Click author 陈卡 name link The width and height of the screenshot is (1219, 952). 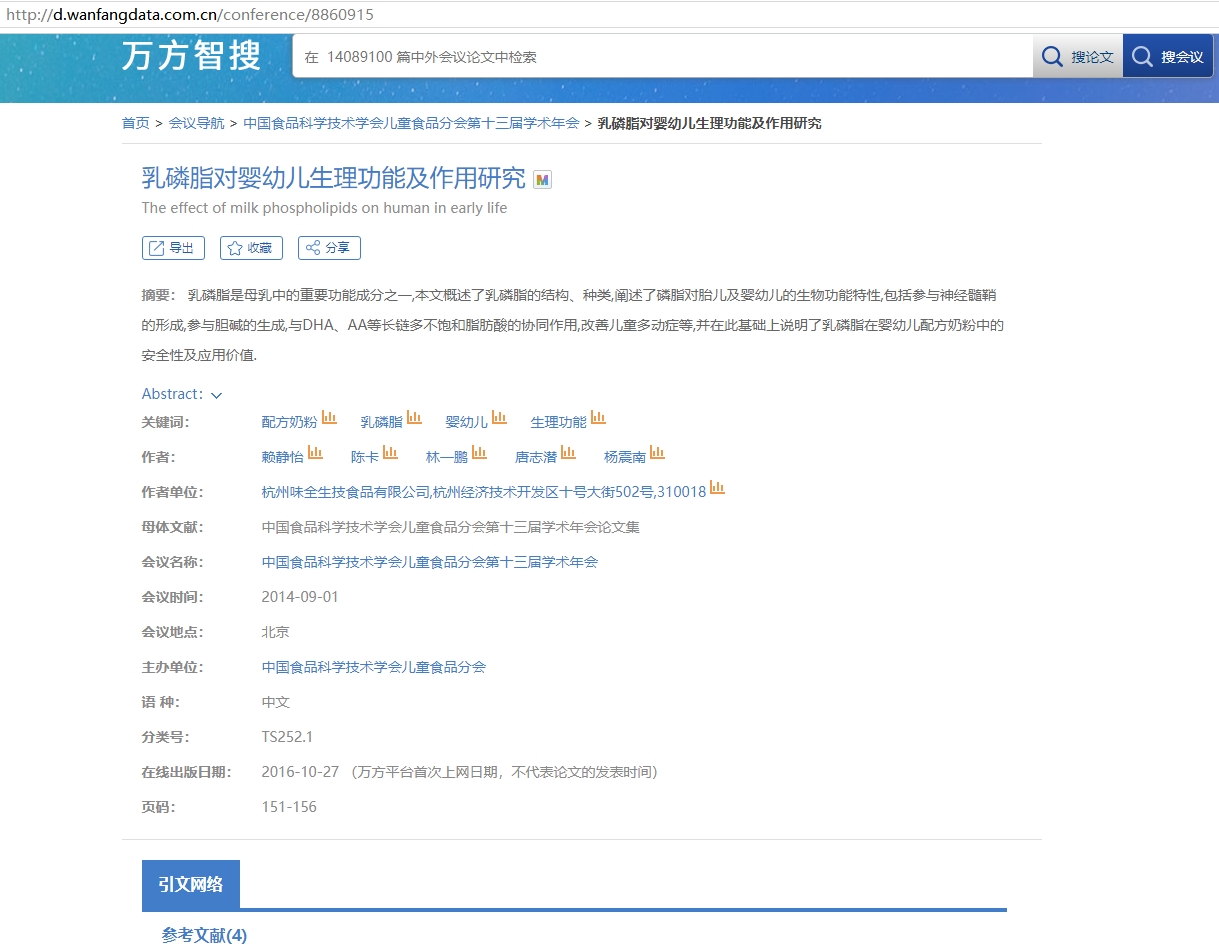[363, 455]
